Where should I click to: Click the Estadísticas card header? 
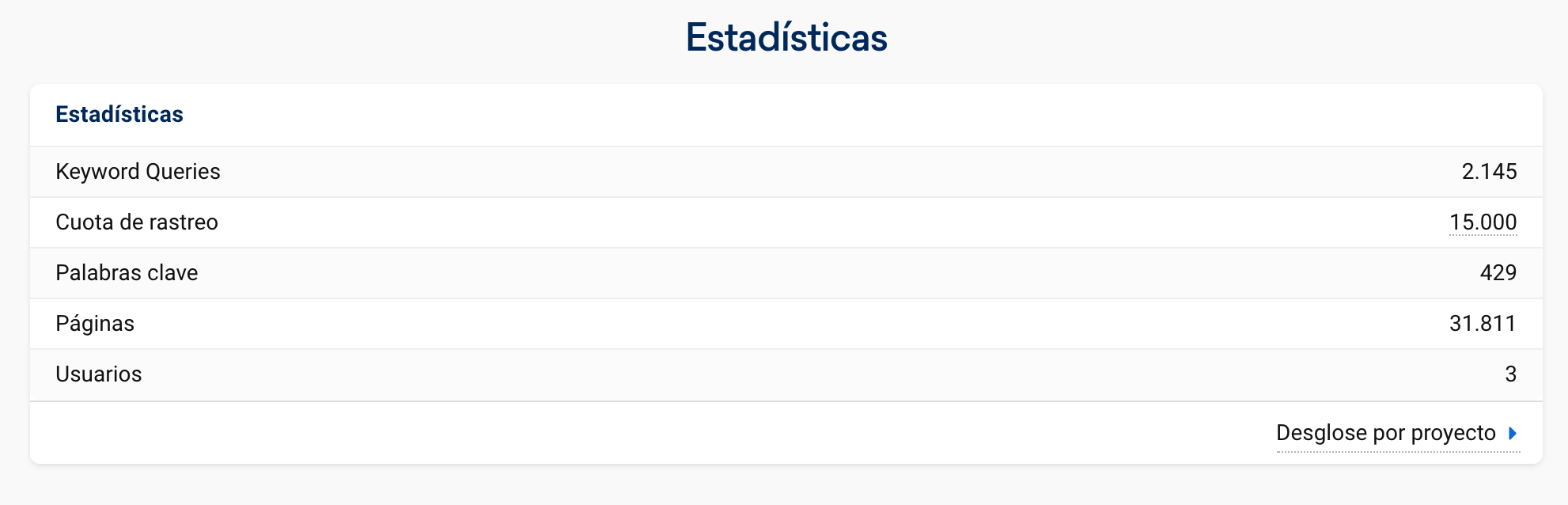(119, 115)
